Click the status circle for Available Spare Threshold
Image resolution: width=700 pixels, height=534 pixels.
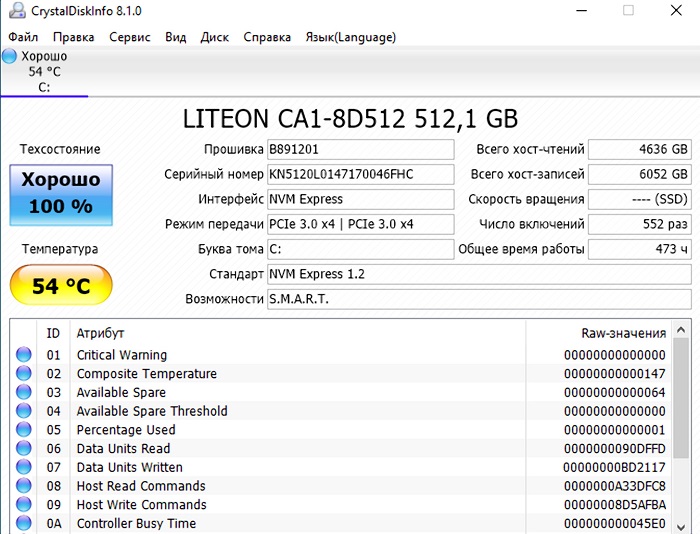point(24,411)
